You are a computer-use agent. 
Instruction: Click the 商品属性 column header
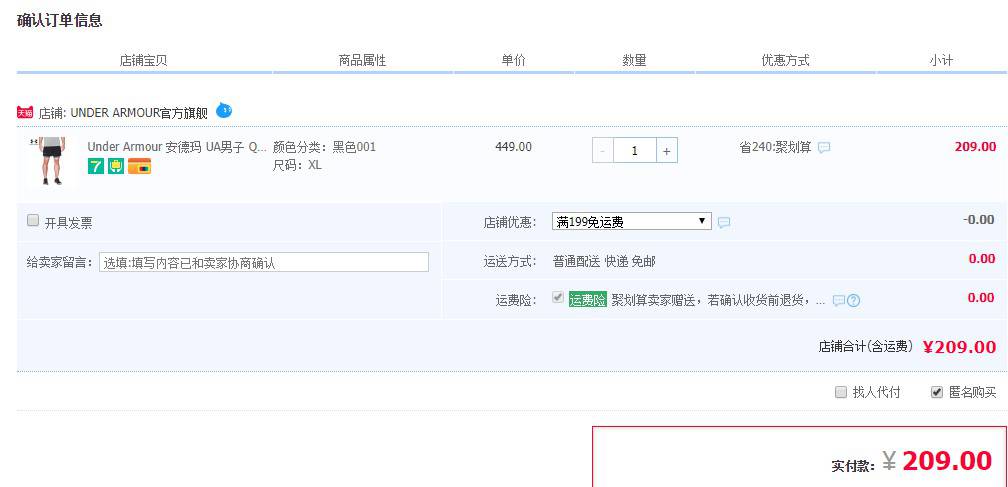pyautogui.click(x=363, y=61)
